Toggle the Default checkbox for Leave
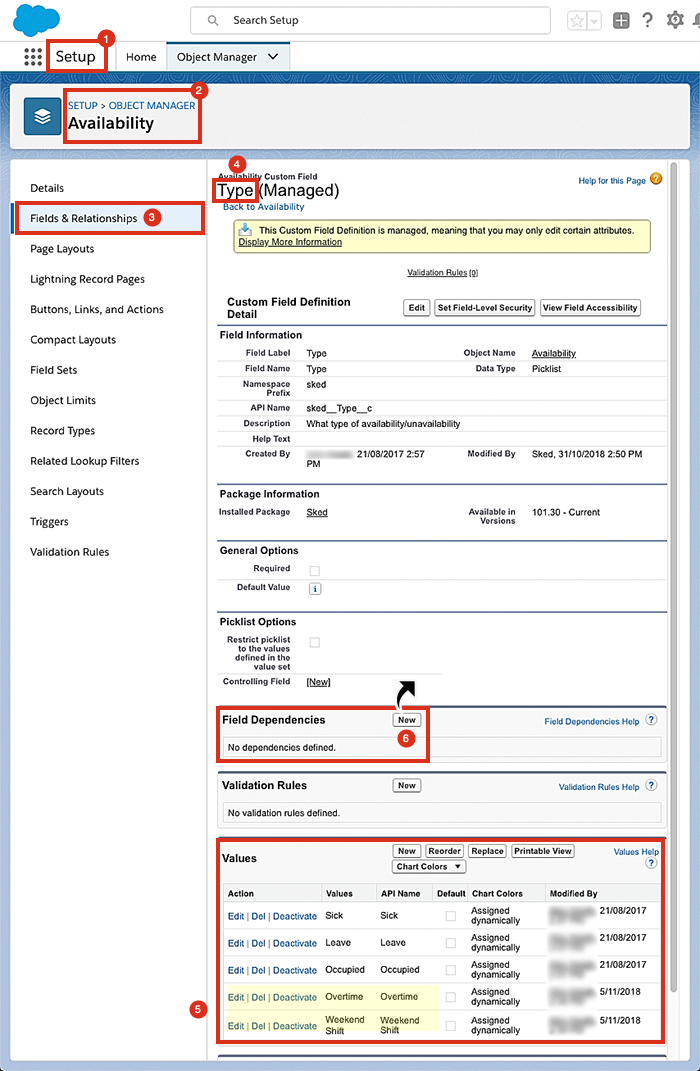Viewport: 700px width, 1071px height. (x=451, y=943)
